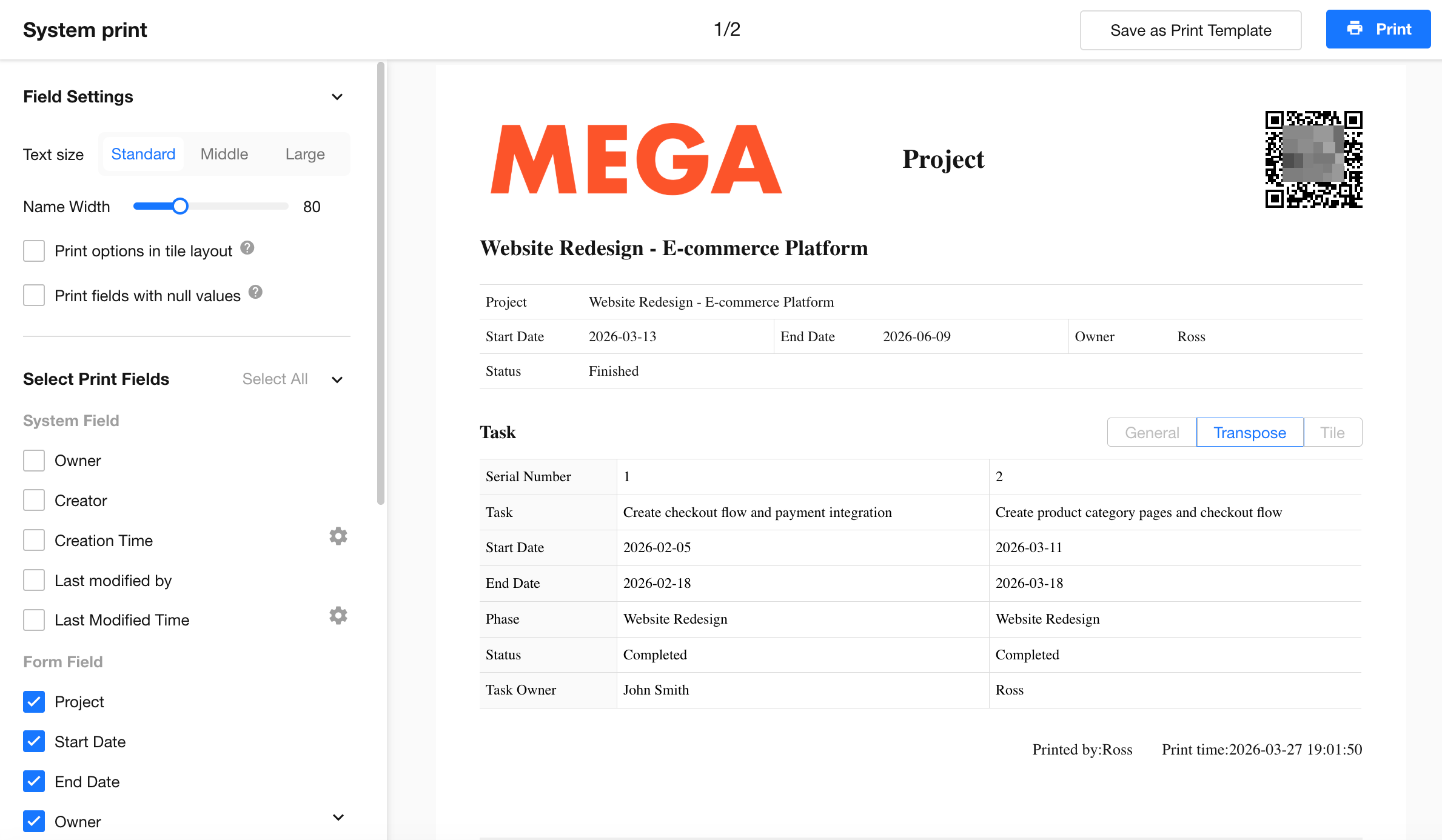This screenshot has height=840, width=1442.
Task: Tick the Creator system field checkbox
Action: click(x=34, y=501)
